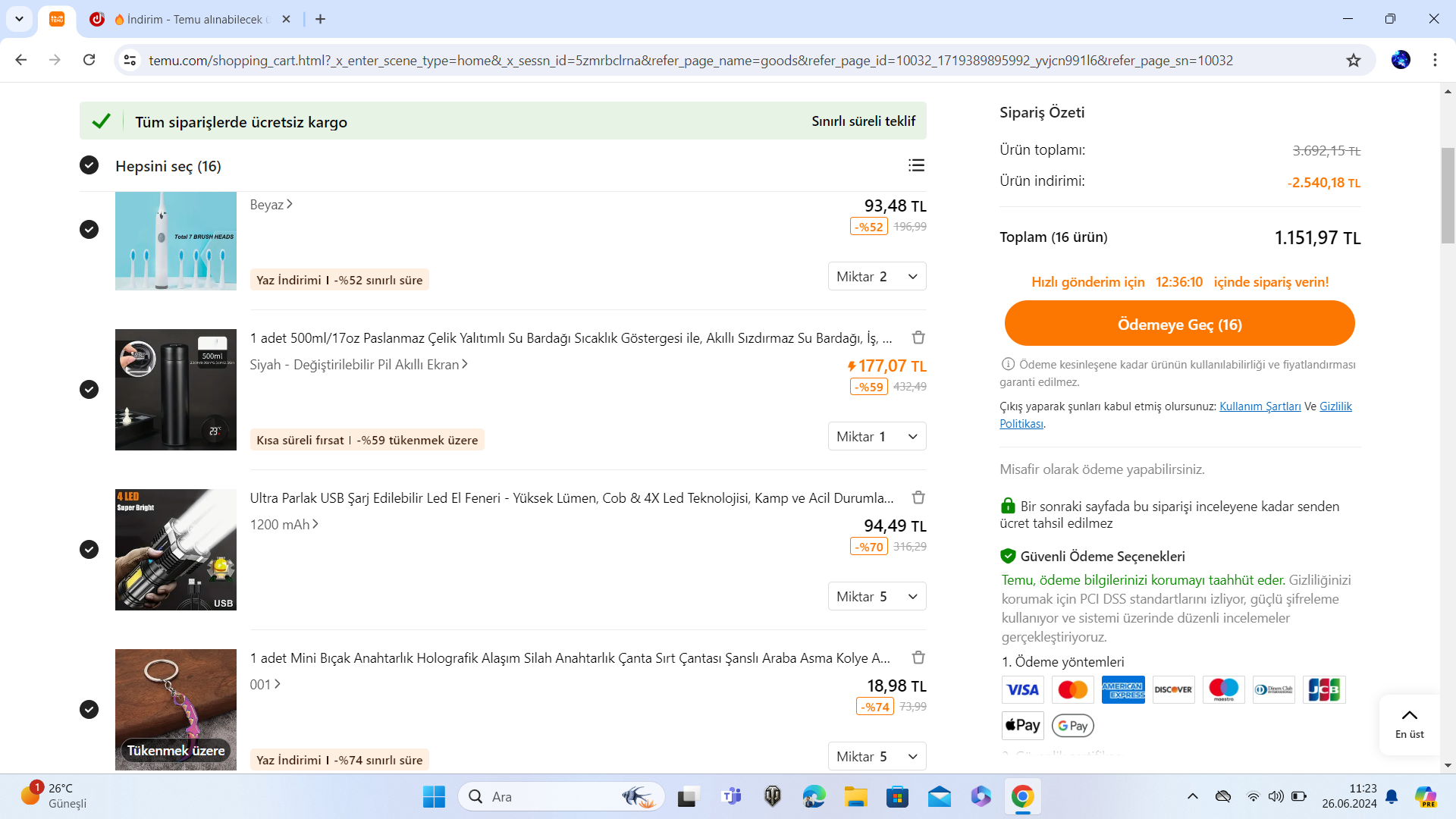The width and height of the screenshot is (1456, 819).
Task: Open Miktar 2 dropdown for the toothbrush
Action: click(877, 277)
